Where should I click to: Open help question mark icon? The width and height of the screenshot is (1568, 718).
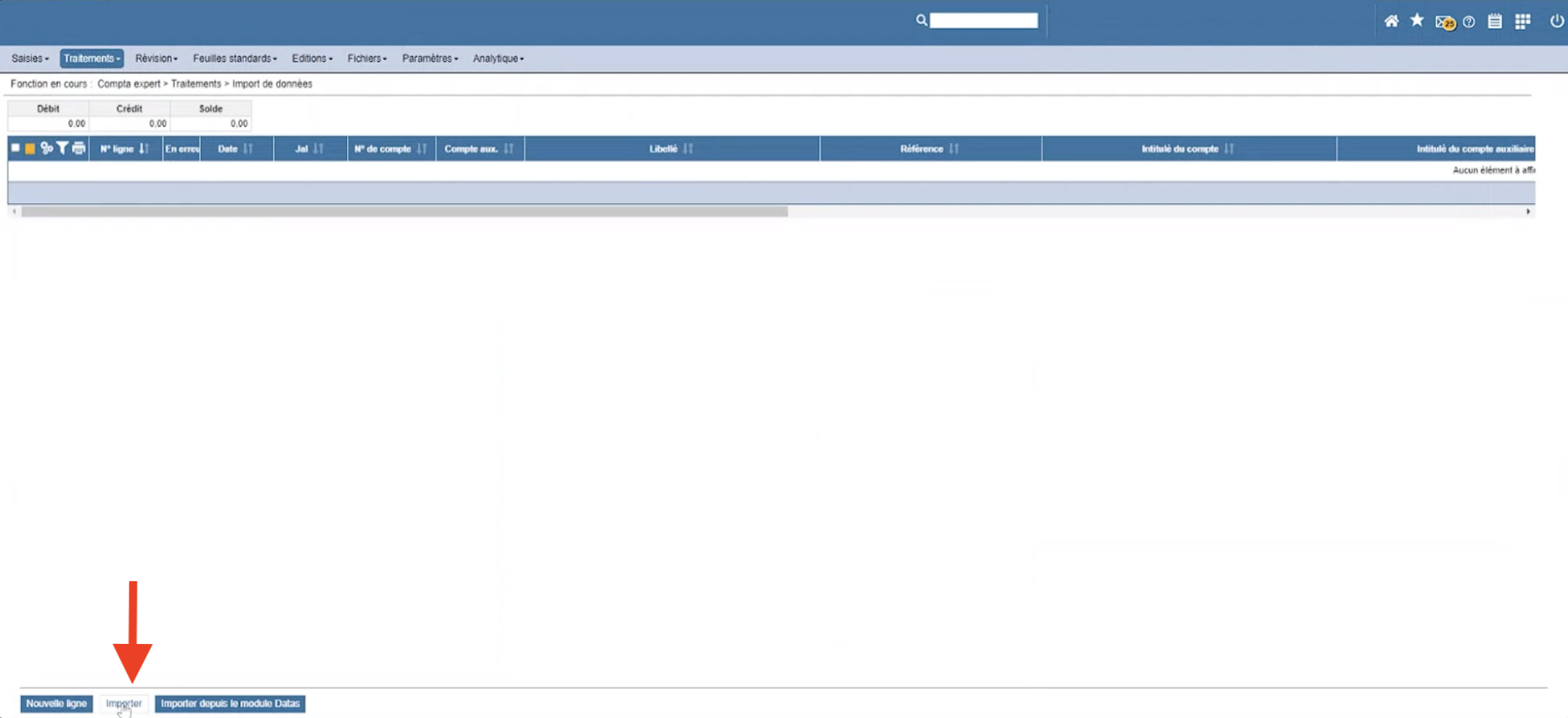click(1469, 22)
